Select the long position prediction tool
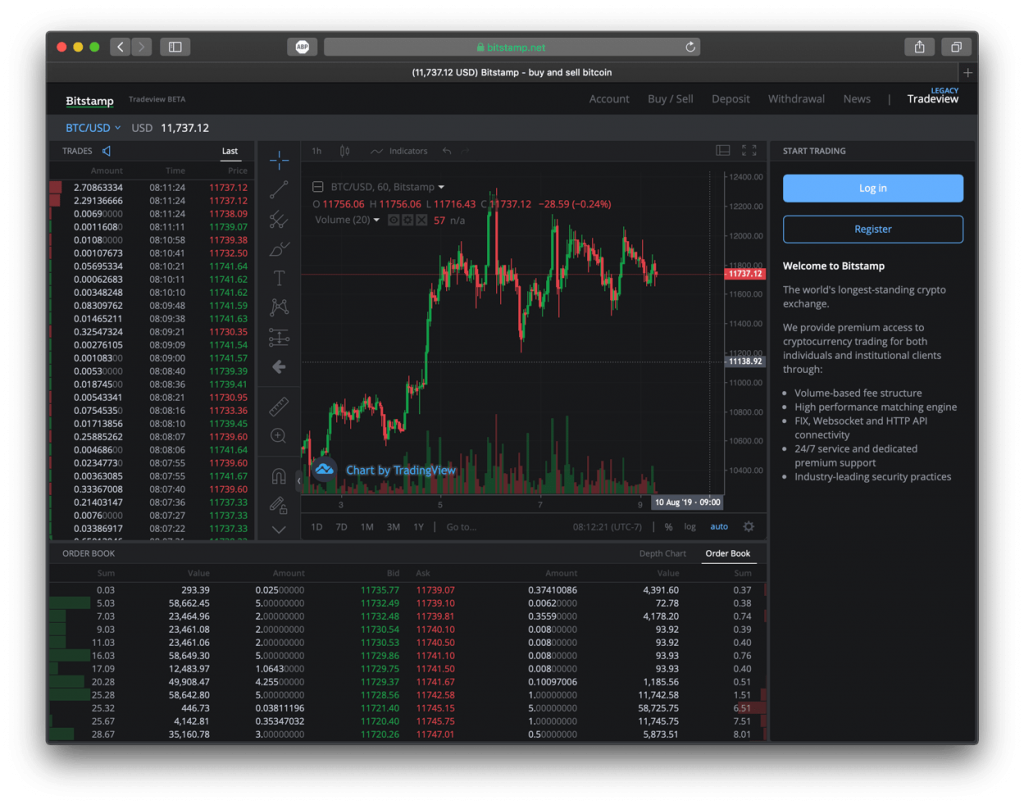Image resolution: width=1024 pixels, height=805 pixels. [279, 338]
